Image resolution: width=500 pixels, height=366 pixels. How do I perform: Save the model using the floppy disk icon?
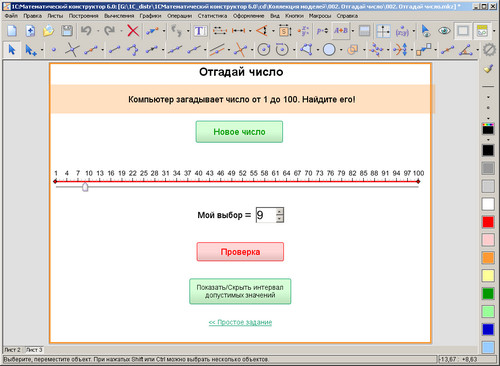(67, 31)
